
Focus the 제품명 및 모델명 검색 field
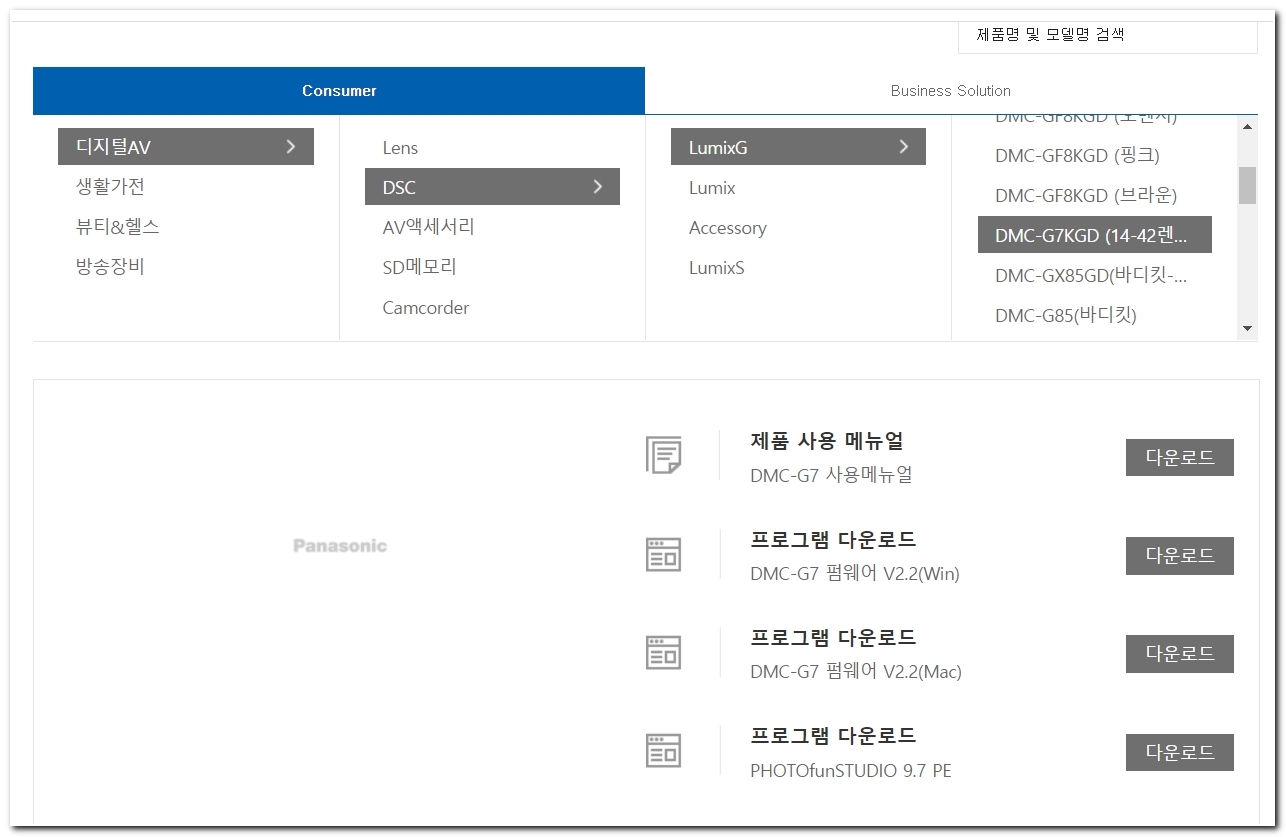pyautogui.click(x=1107, y=35)
